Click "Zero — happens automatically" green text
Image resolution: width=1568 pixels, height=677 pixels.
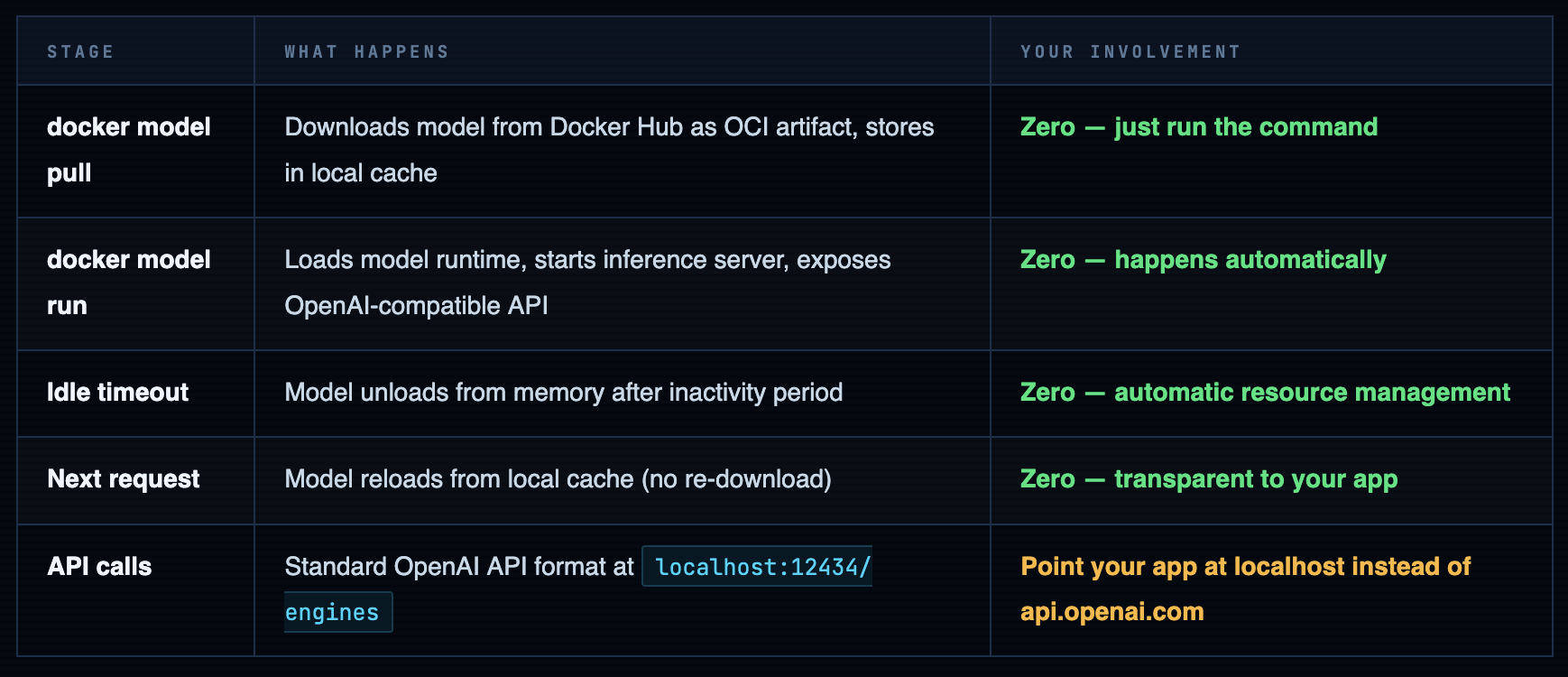(x=1203, y=260)
